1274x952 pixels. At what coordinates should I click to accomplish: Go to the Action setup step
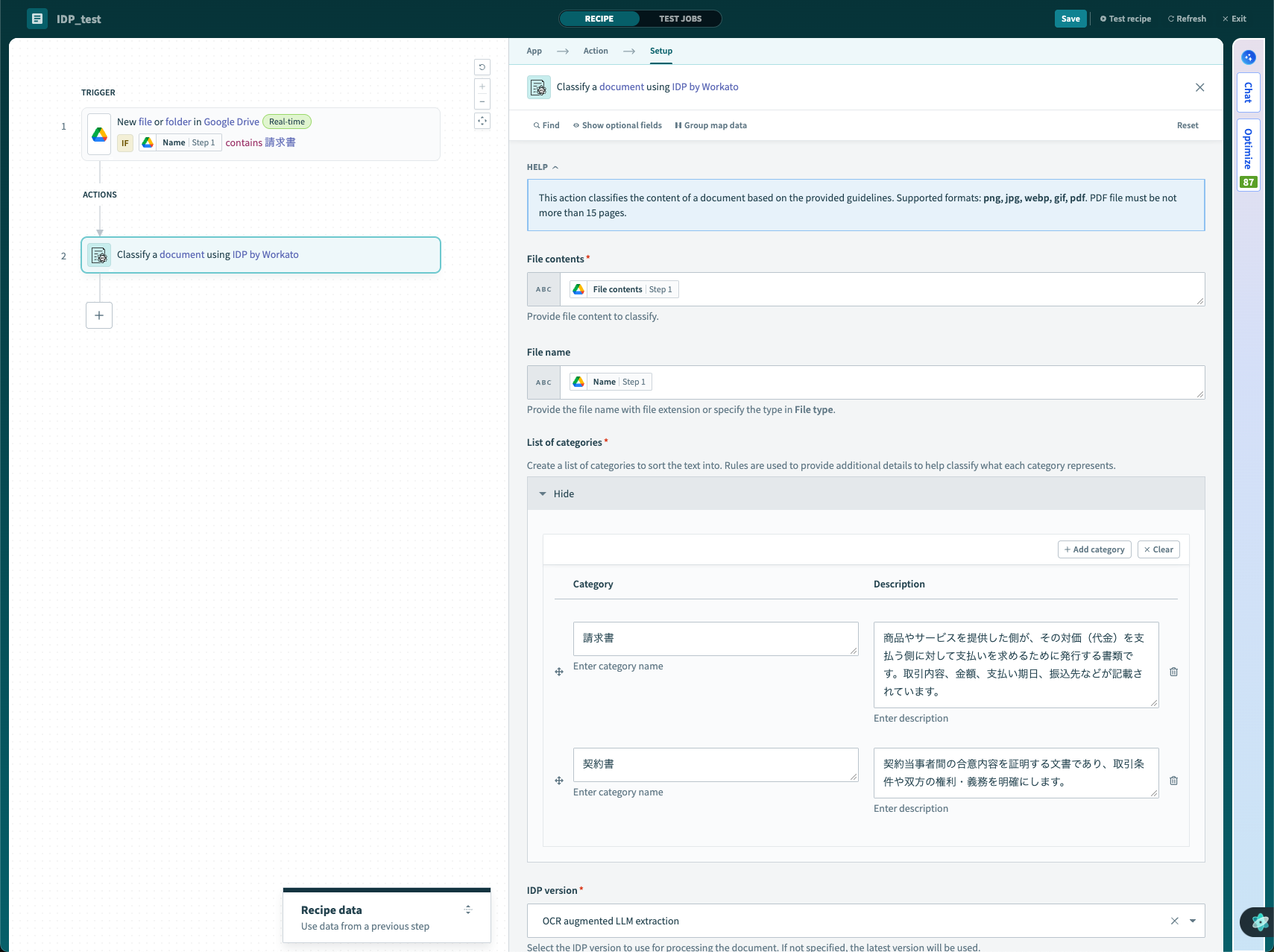click(x=596, y=51)
